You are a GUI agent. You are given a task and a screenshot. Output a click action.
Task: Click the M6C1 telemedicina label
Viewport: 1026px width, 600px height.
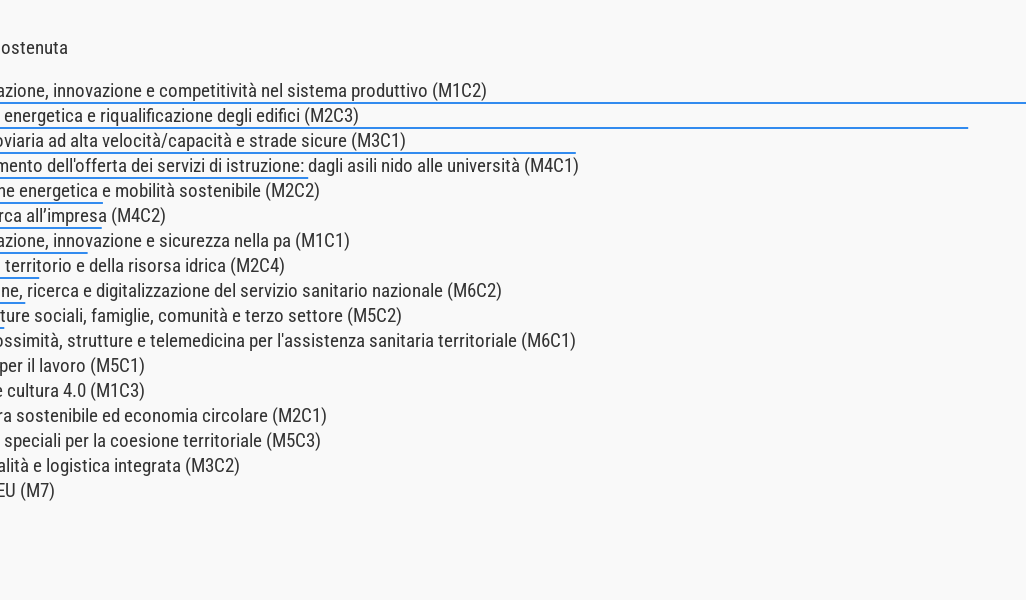click(x=288, y=341)
